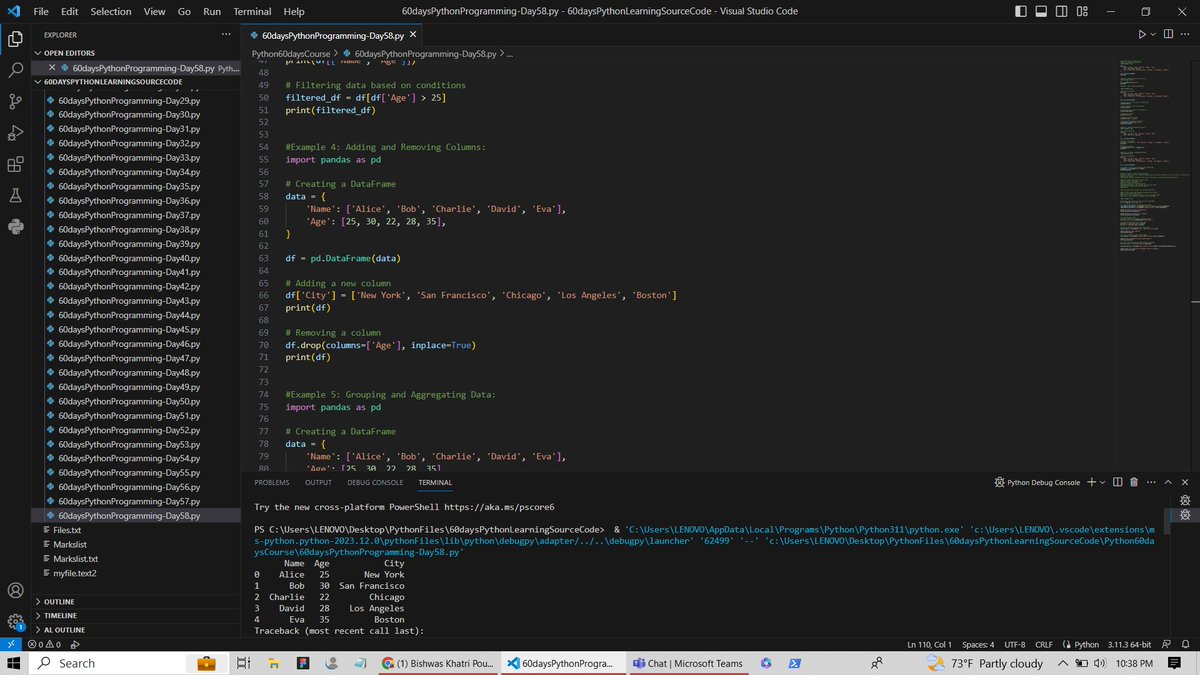The width and height of the screenshot is (1200, 675).
Task: Collapse 60DAYSPYTHONLEARNINGSOURCECODE folder section
Action: tap(135, 81)
